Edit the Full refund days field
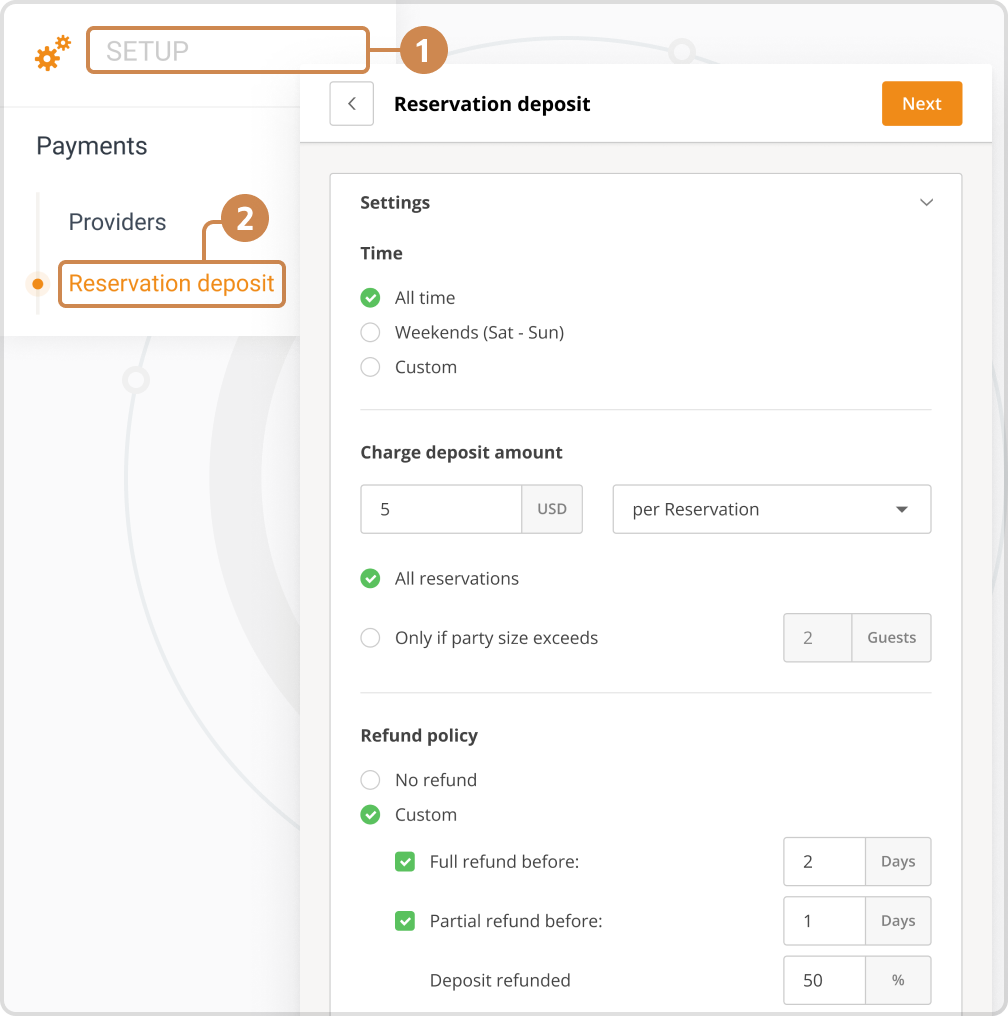1008x1016 pixels. point(824,861)
